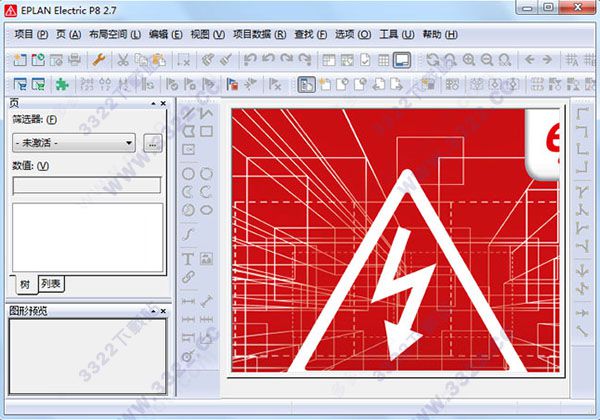This screenshot has height=420, width=600.
Task: Select the spline curve tool
Action: click(x=188, y=234)
